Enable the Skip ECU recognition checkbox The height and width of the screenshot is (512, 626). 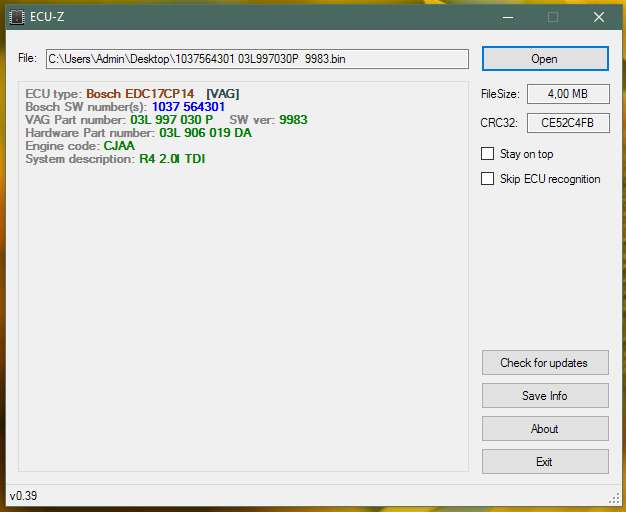pyautogui.click(x=487, y=179)
